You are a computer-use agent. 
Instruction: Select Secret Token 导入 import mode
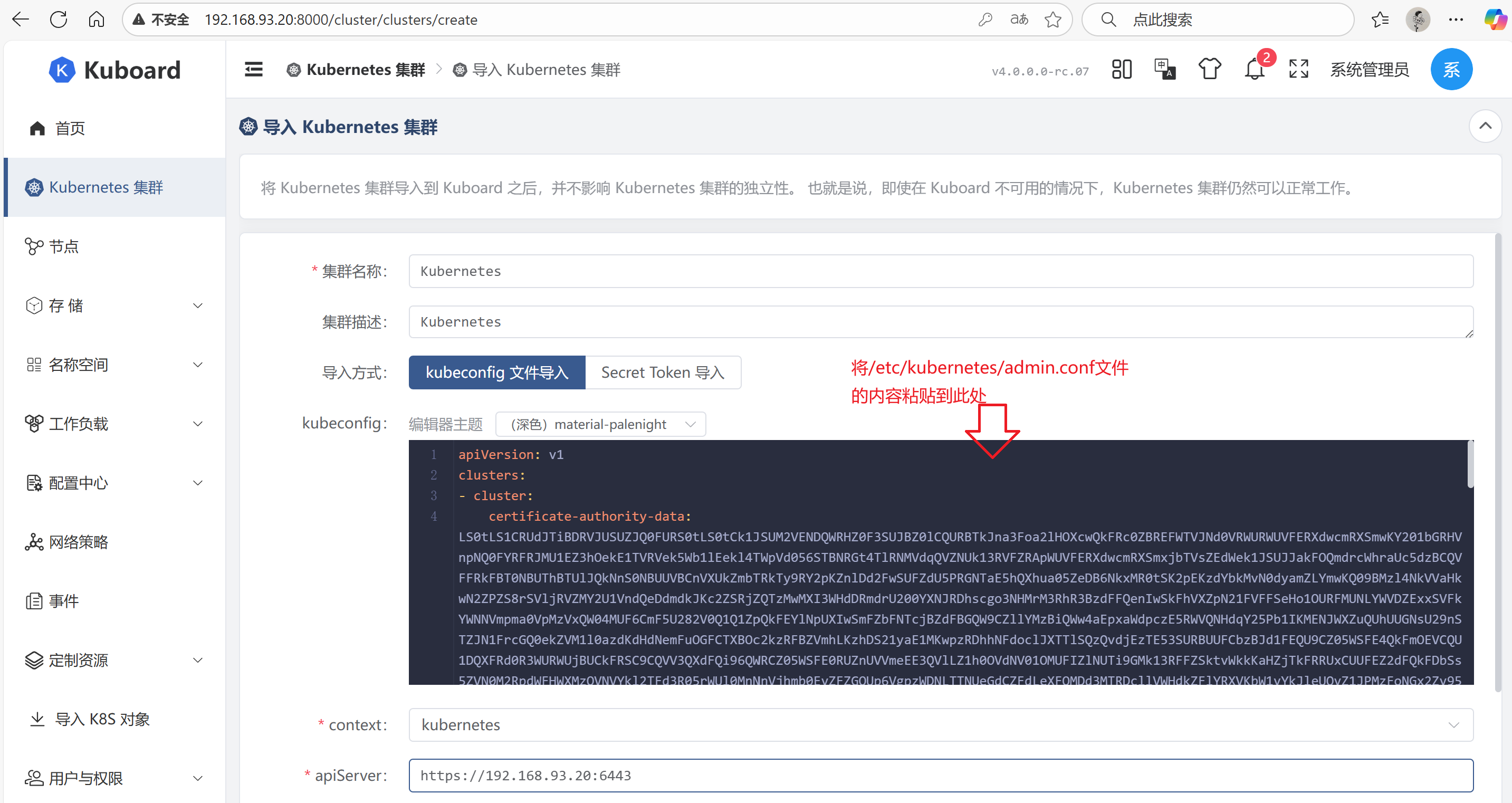[x=663, y=372]
